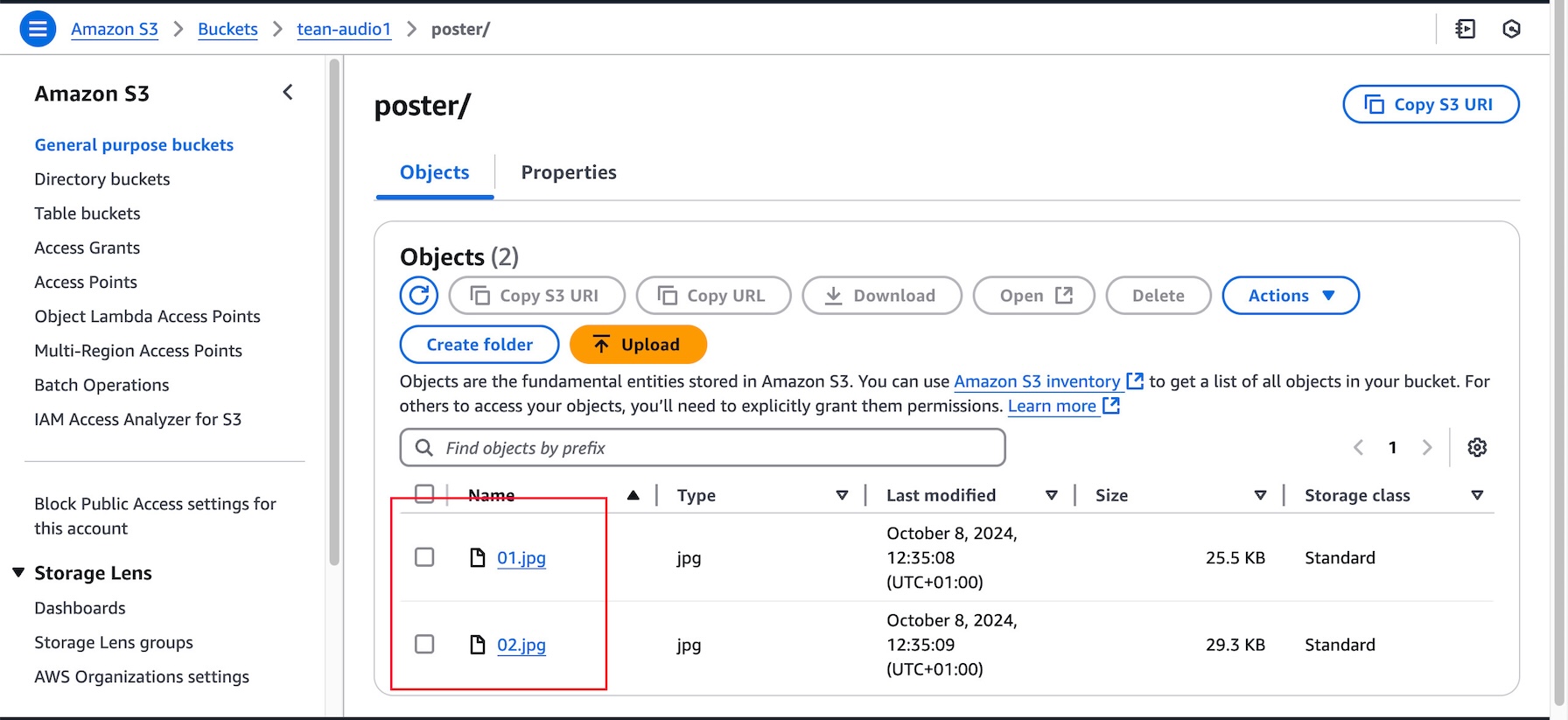Switch to the Properties tab
The width and height of the screenshot is (1568, 720).
tap(569, 172)
